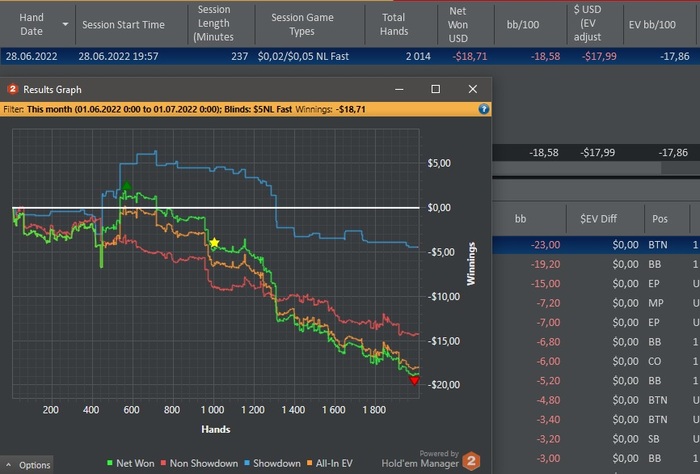The image size is (700, 474).
Task: Select the hand row with -6,00 bb
Action: click(x=596, y=361)
